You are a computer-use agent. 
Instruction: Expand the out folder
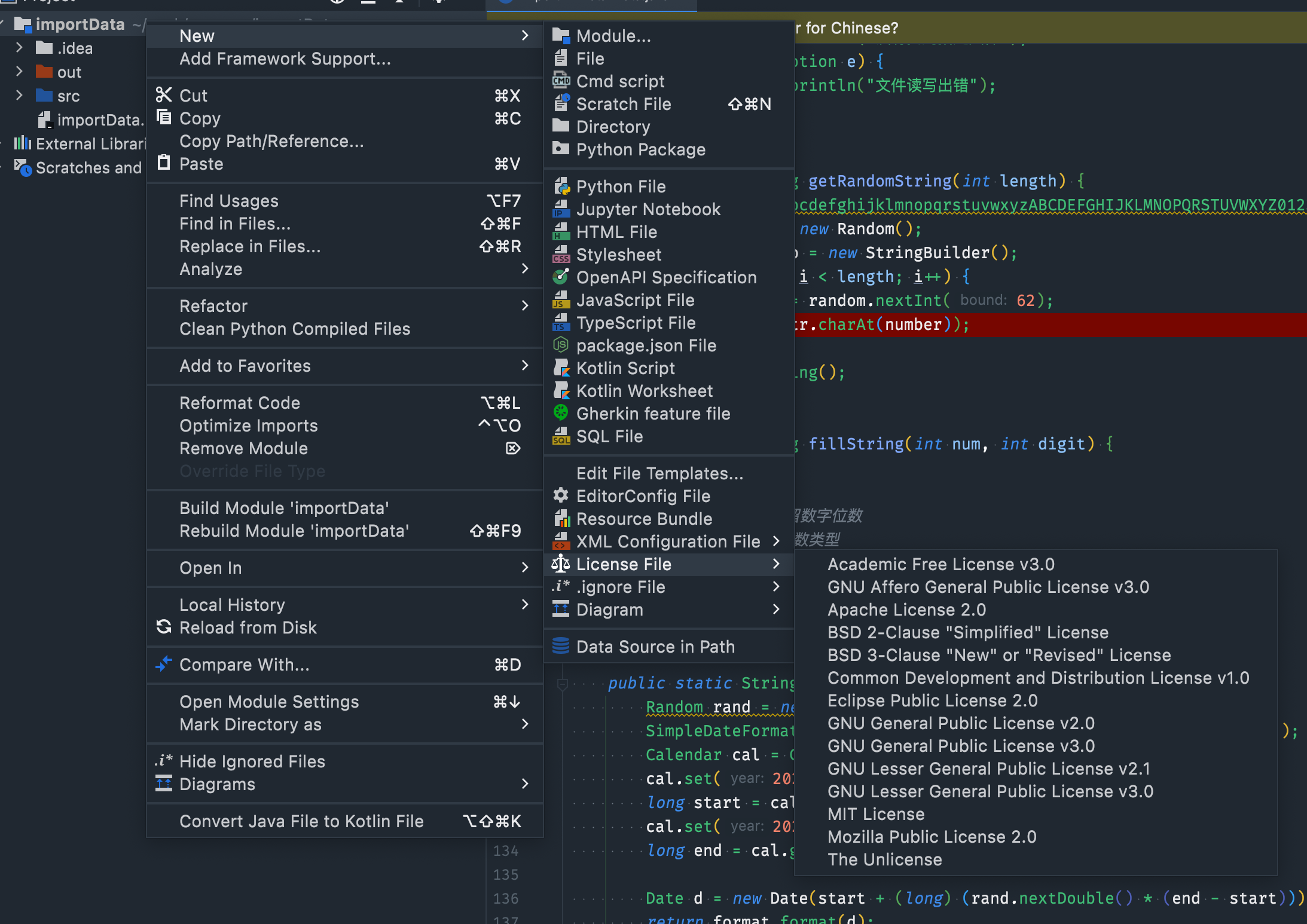click(x=19, y=72)
